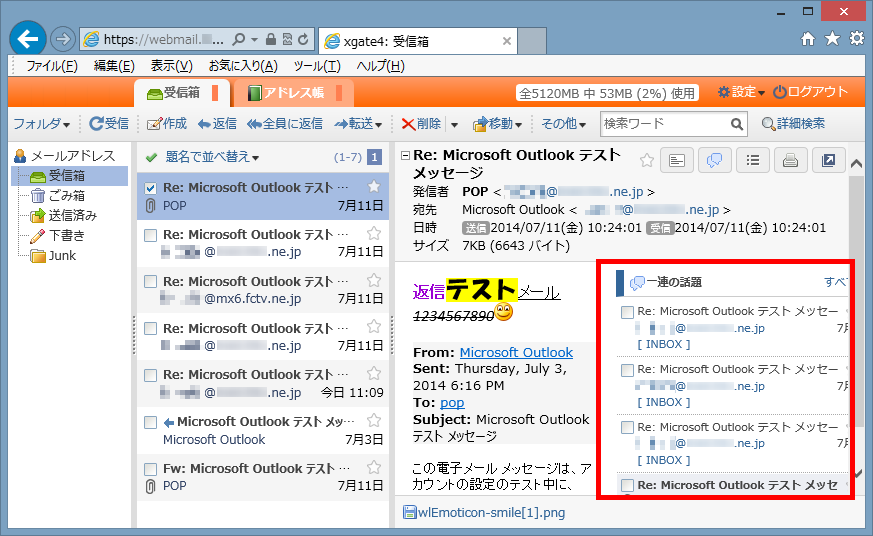This screenshot has width=873, height=536.
Task: Check the box for Fw: Microsoft Outlook mail
Action: [150, 469]
